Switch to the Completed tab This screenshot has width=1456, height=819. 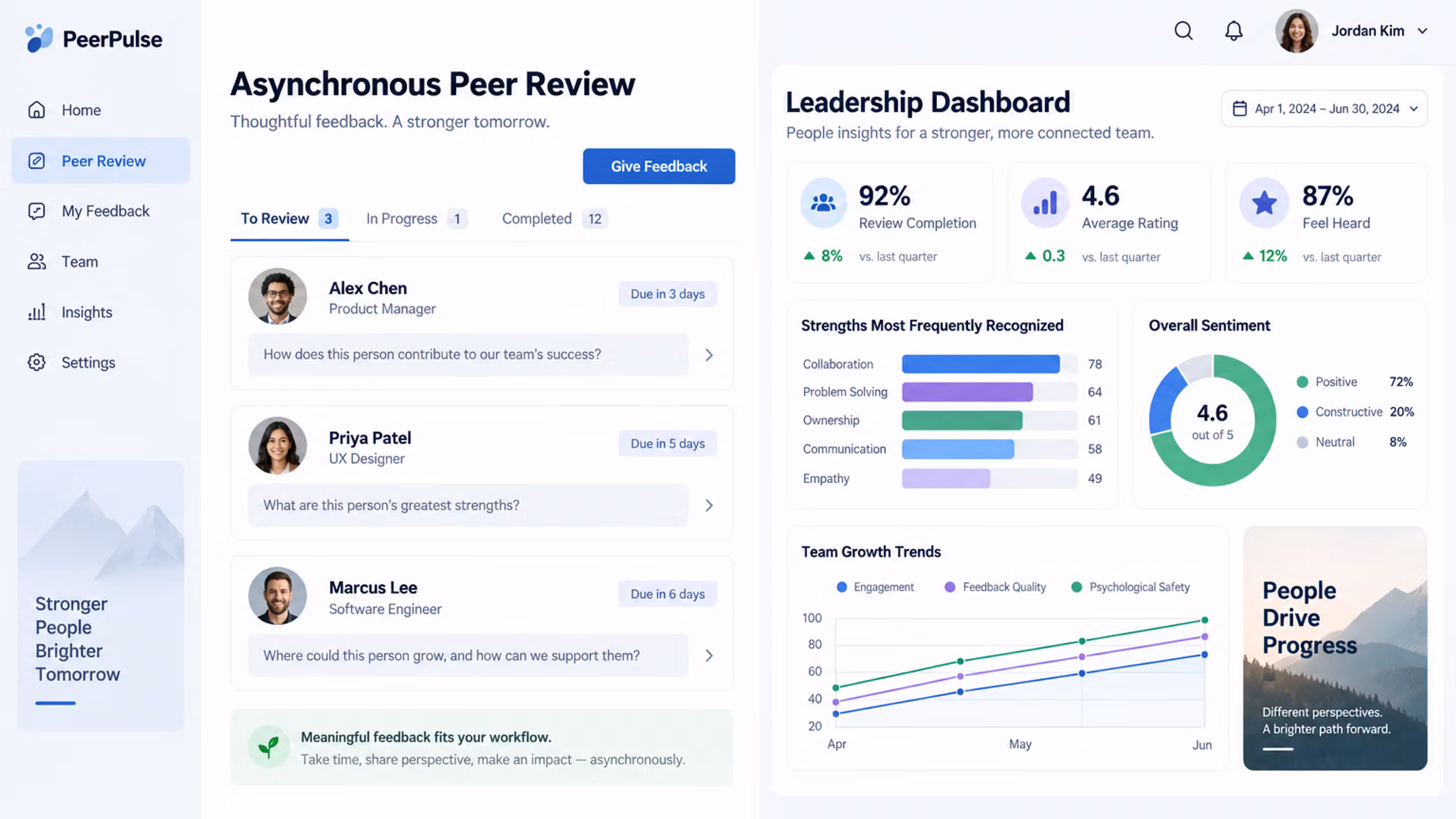[x=555, y=218]
